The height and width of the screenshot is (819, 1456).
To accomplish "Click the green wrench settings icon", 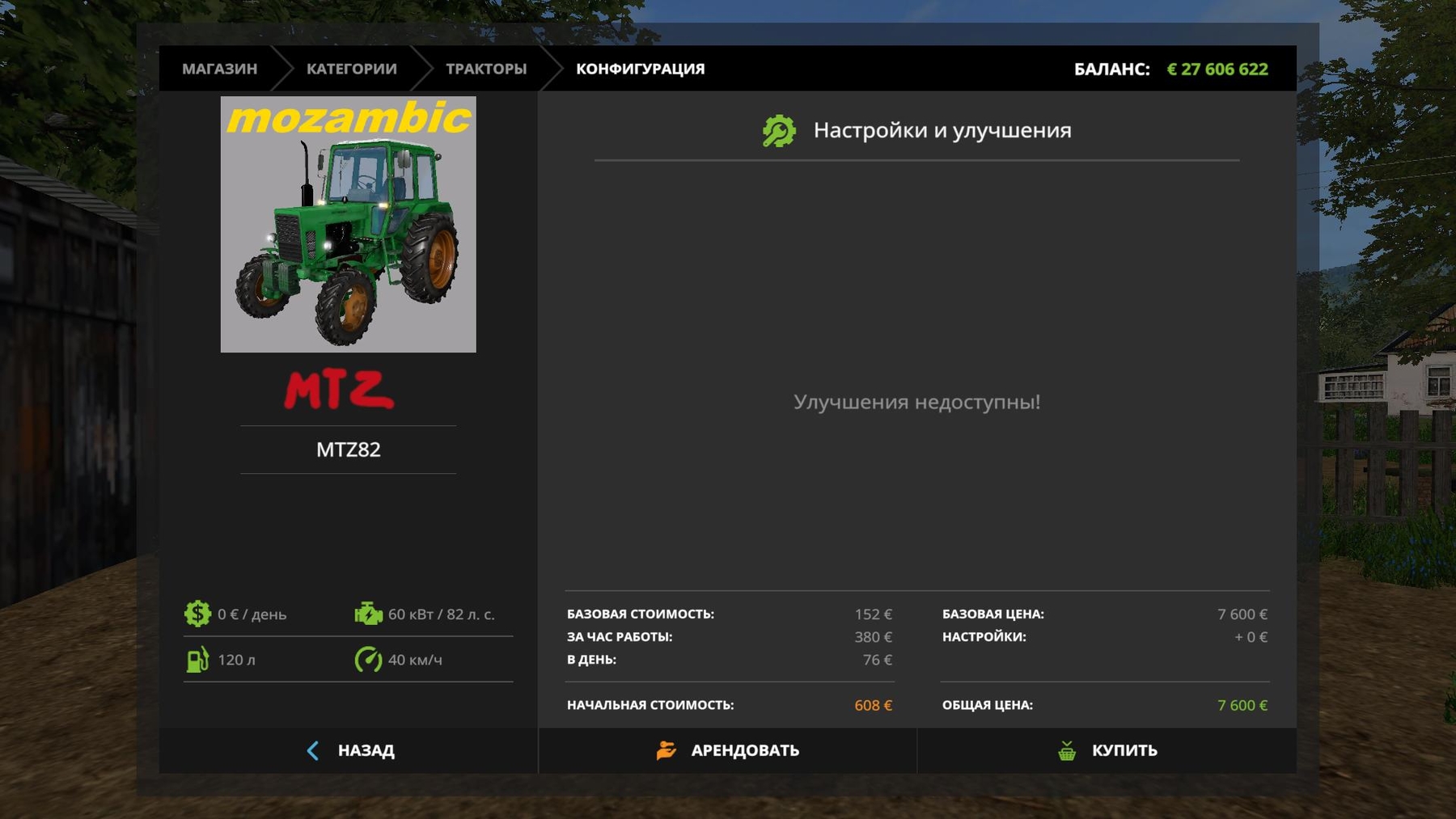I will click(x=779, y=131).
